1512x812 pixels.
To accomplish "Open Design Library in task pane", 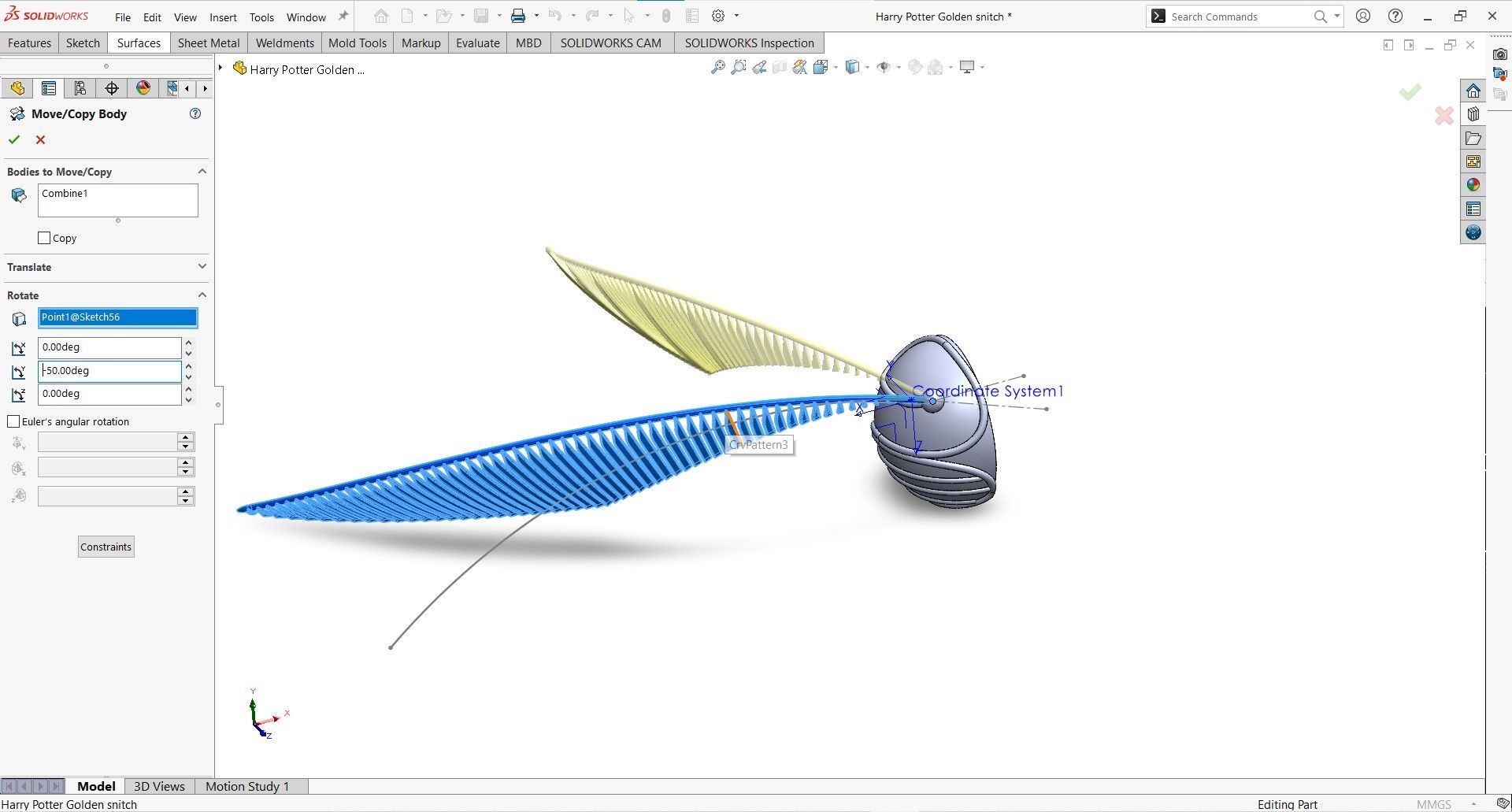I will click(x=1473, y=114).
